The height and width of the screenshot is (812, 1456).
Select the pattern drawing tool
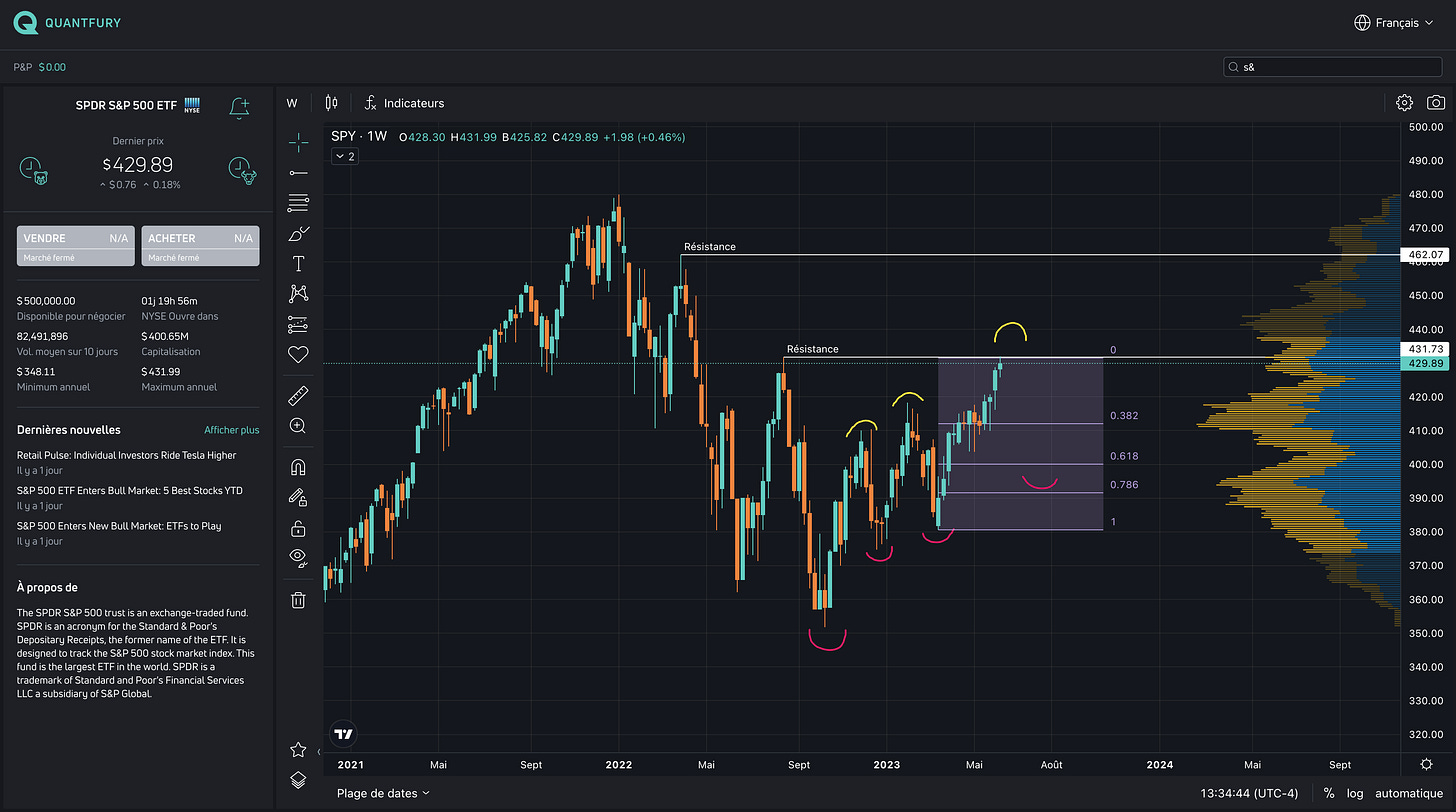pos(298,293)
